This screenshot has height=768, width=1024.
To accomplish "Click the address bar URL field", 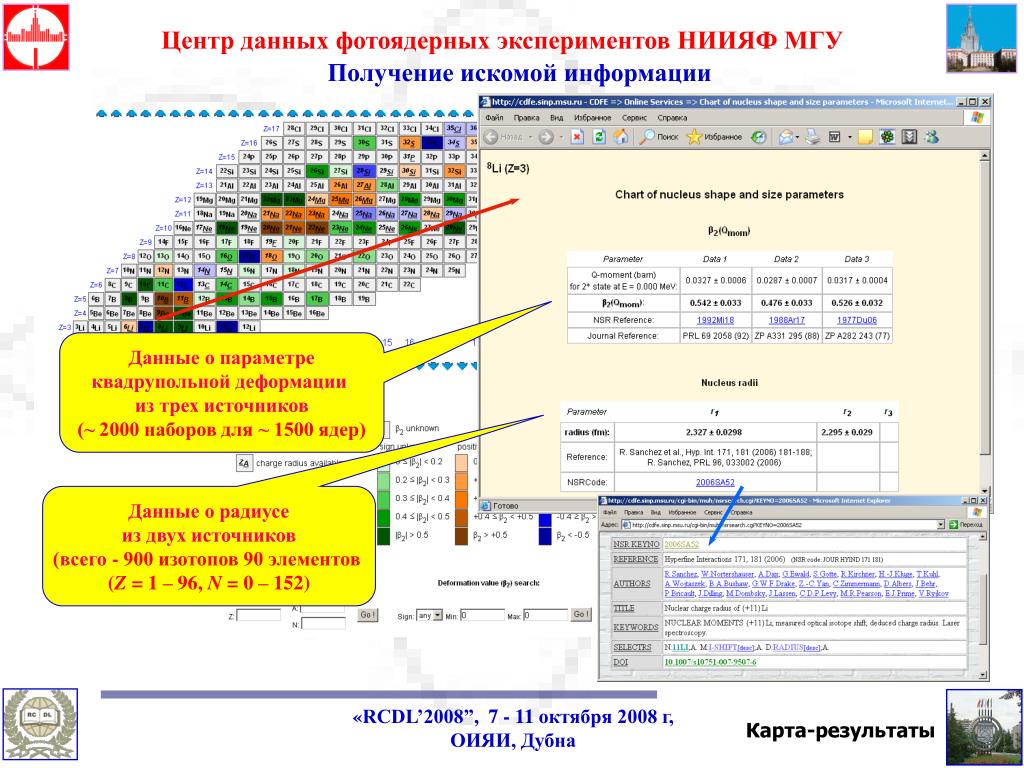I will point(784,524).
